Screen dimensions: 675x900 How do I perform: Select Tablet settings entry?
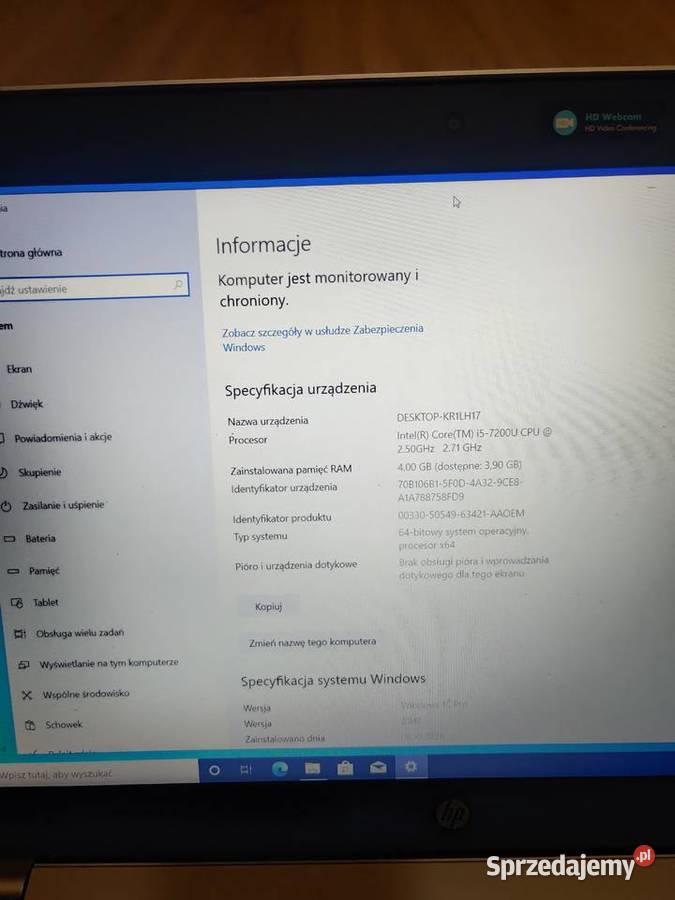pos(45,602)
